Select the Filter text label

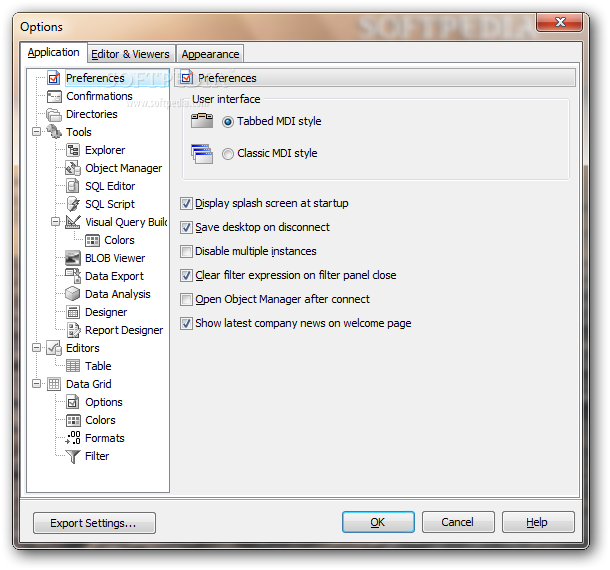[x=97, y=456]
